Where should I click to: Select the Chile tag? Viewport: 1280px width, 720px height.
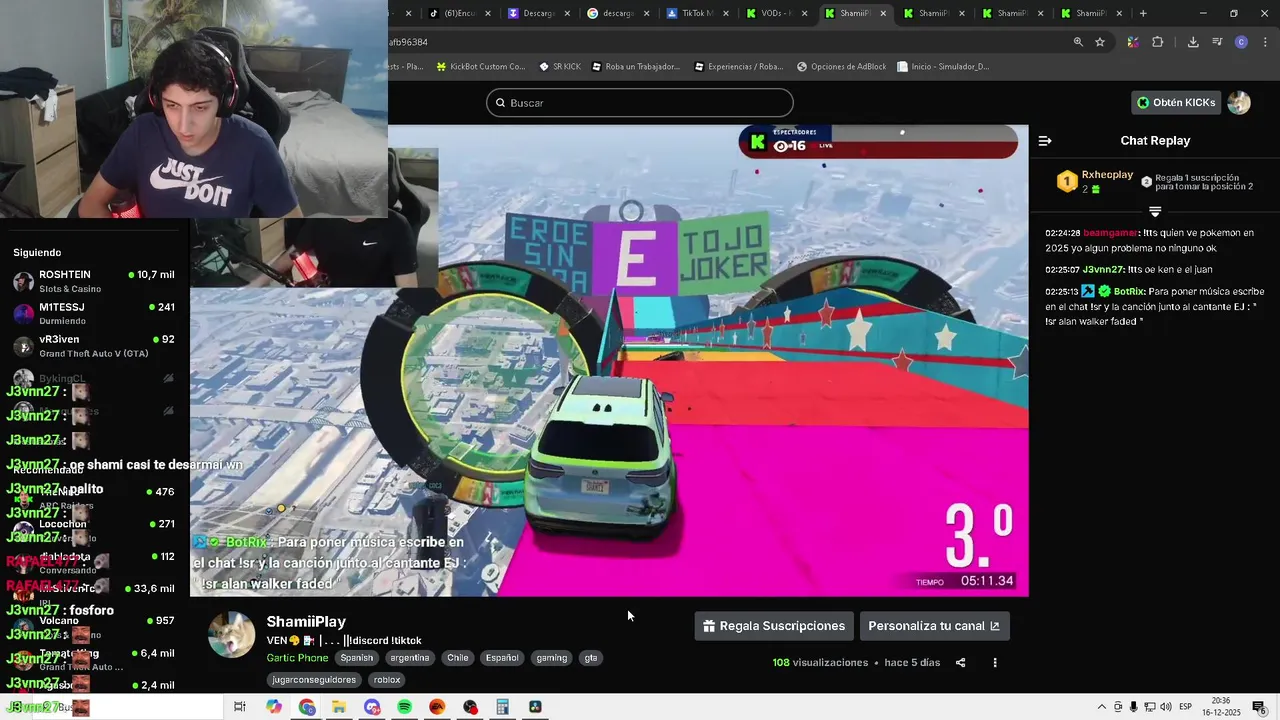458,658
